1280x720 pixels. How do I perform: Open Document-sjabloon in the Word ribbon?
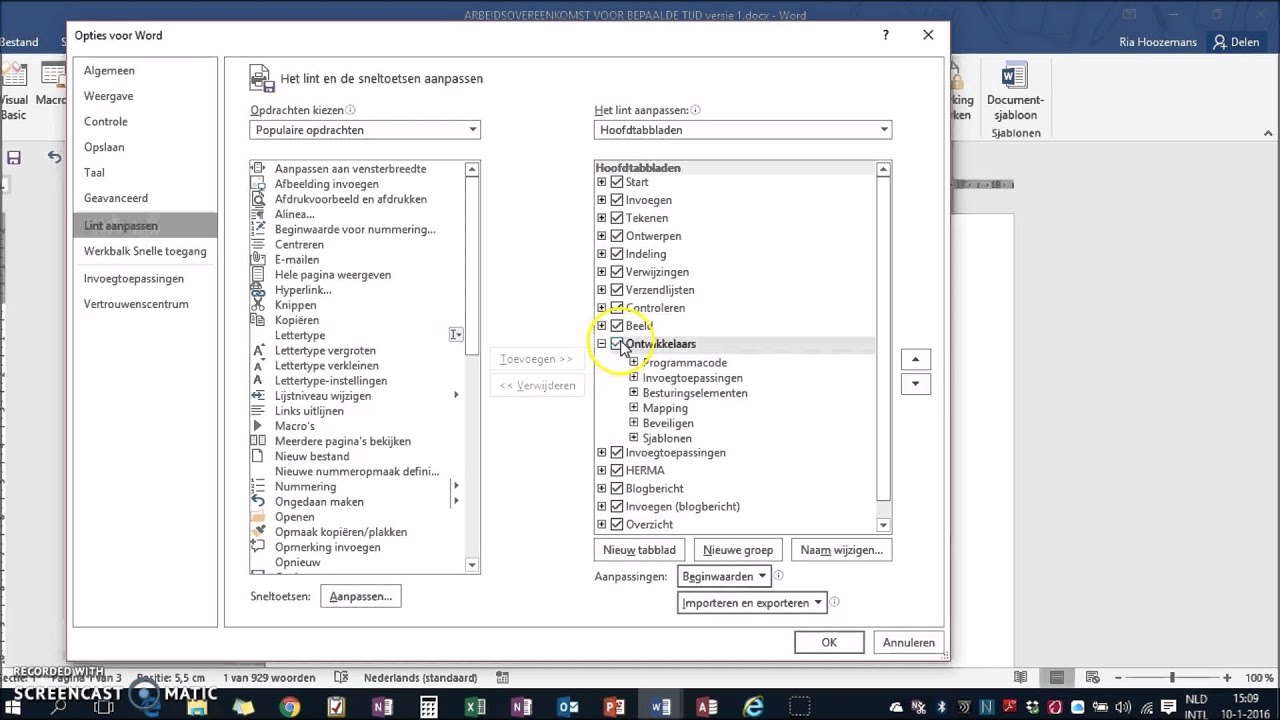tap(1015, 91)
